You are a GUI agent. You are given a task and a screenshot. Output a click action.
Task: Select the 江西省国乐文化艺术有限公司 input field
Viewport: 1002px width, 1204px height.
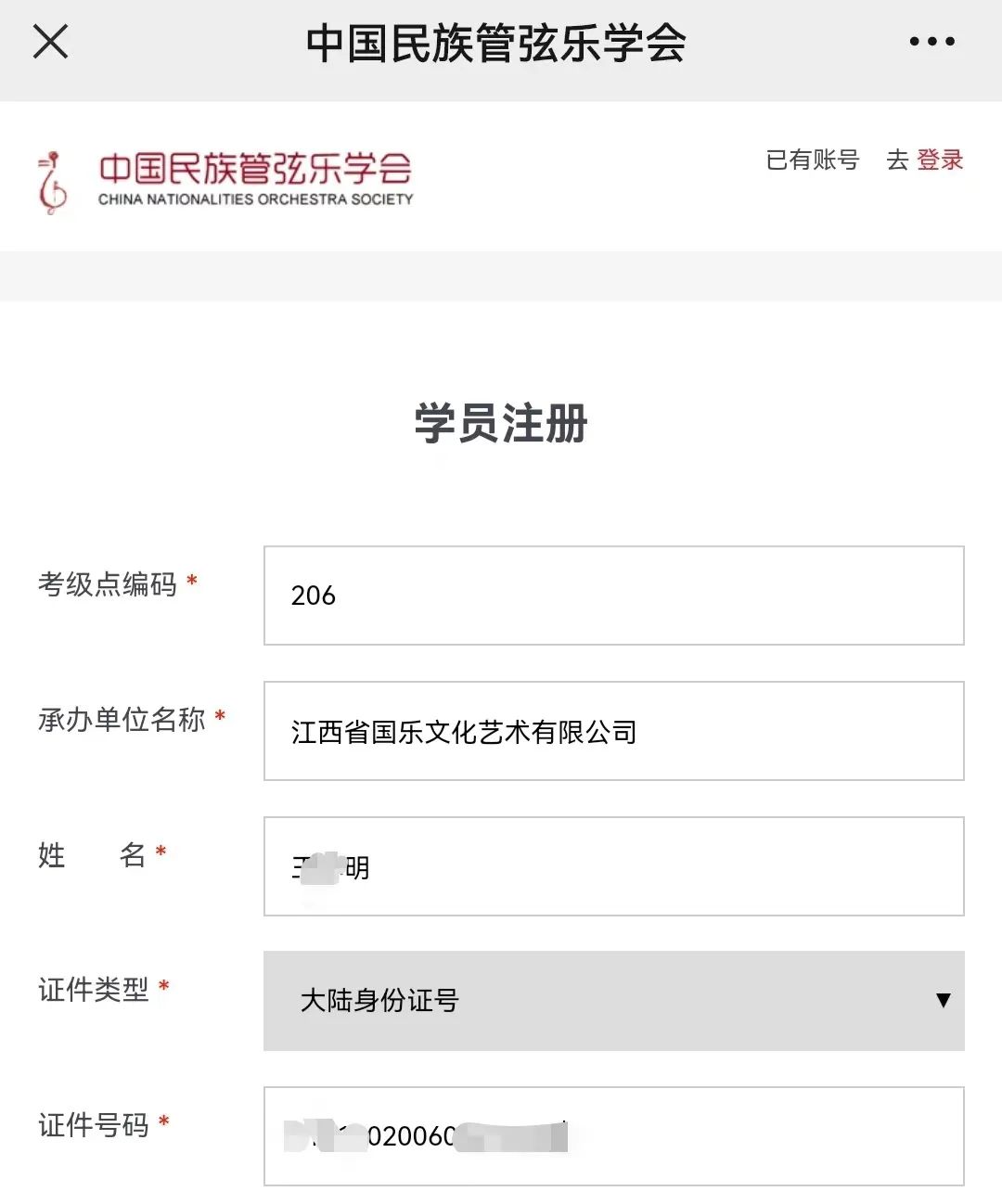pyautogui.click(x=613, y=731)
